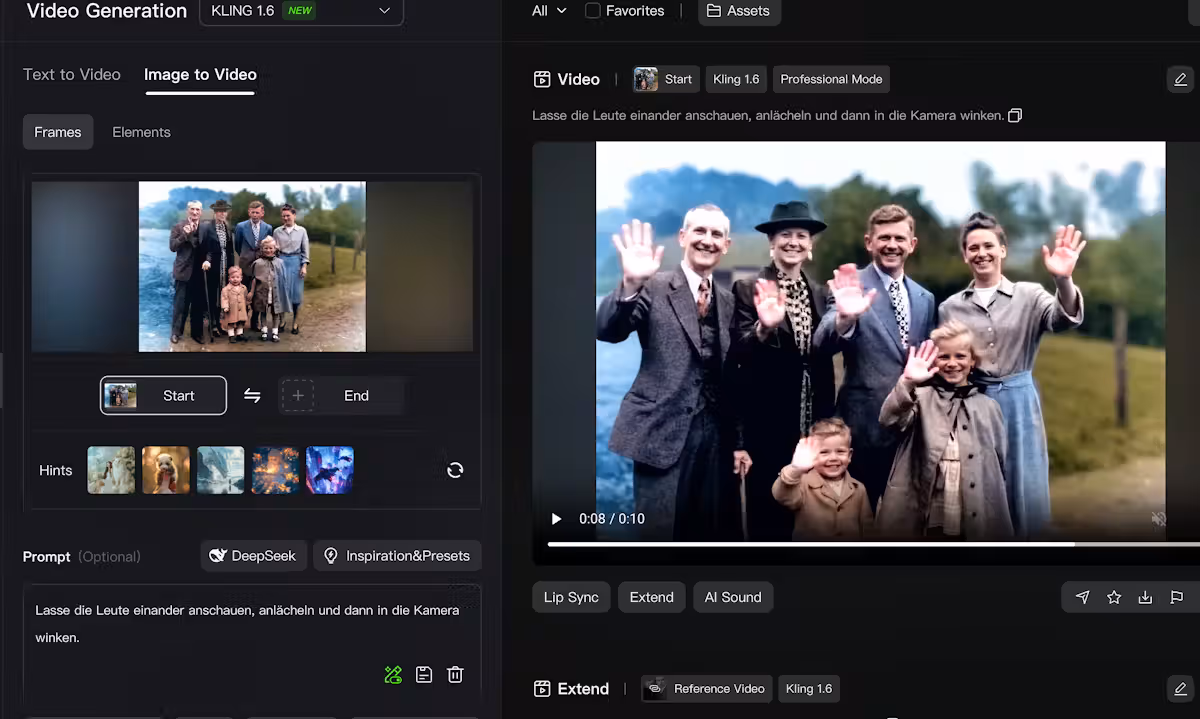The width and height of the screenshot is (1200, 719).
Task: Switch to the Text to Video tab
Action: point(71,74)
